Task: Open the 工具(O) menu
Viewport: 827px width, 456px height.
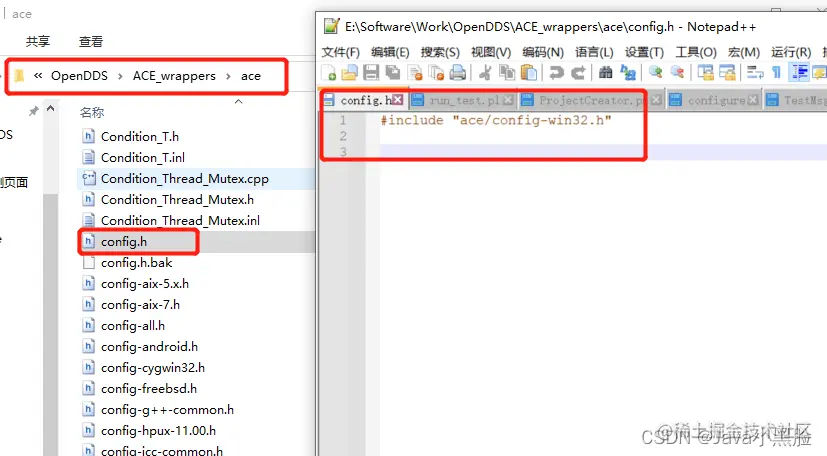Action: [x=696, y=52]
